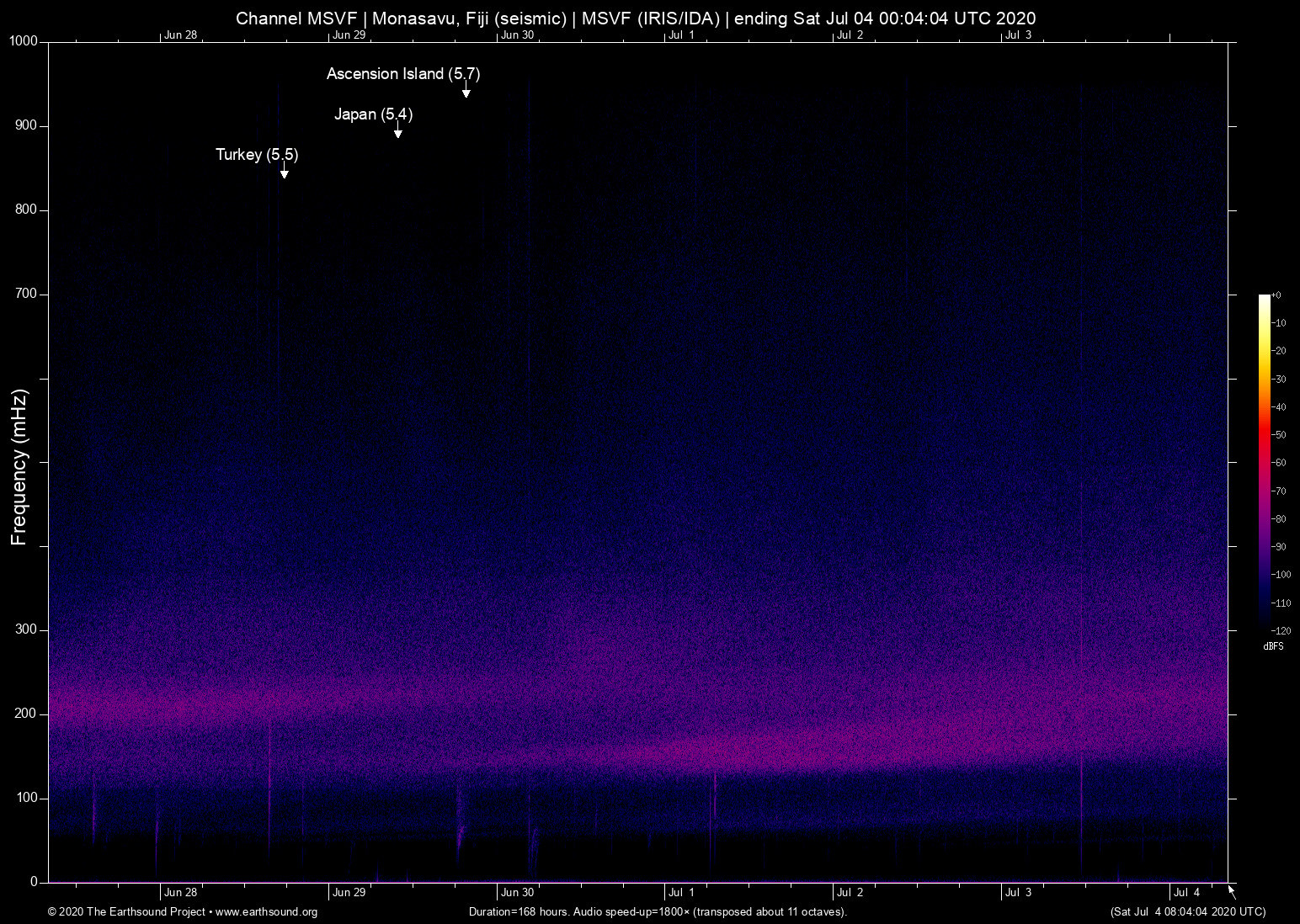Click the Jul 4 label near bottom right
1300x924 pixels.
[x=1187, y=892]
